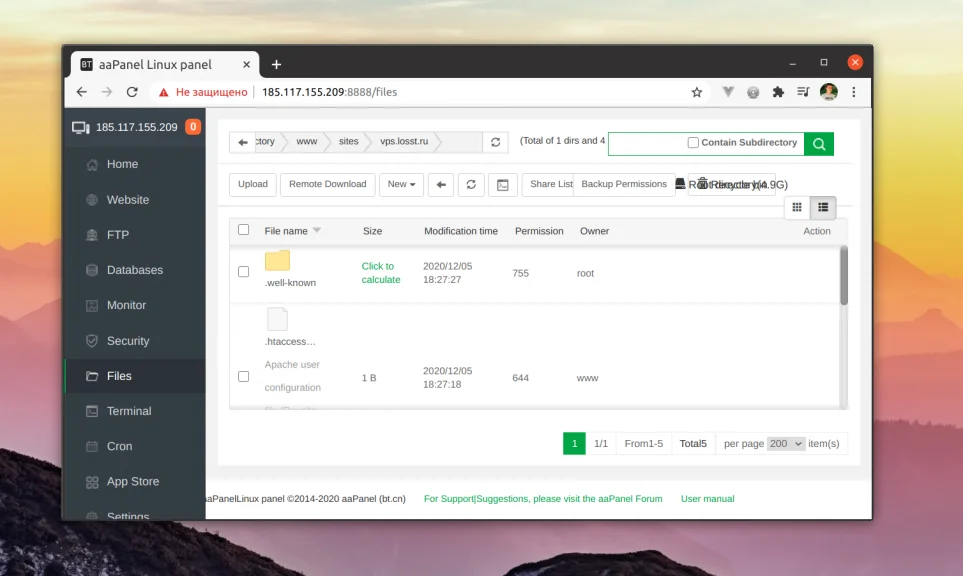Screen dimensions: 963x576
Task: Select the list view icon
Action: pyautogui.click(x=825, y=207)
